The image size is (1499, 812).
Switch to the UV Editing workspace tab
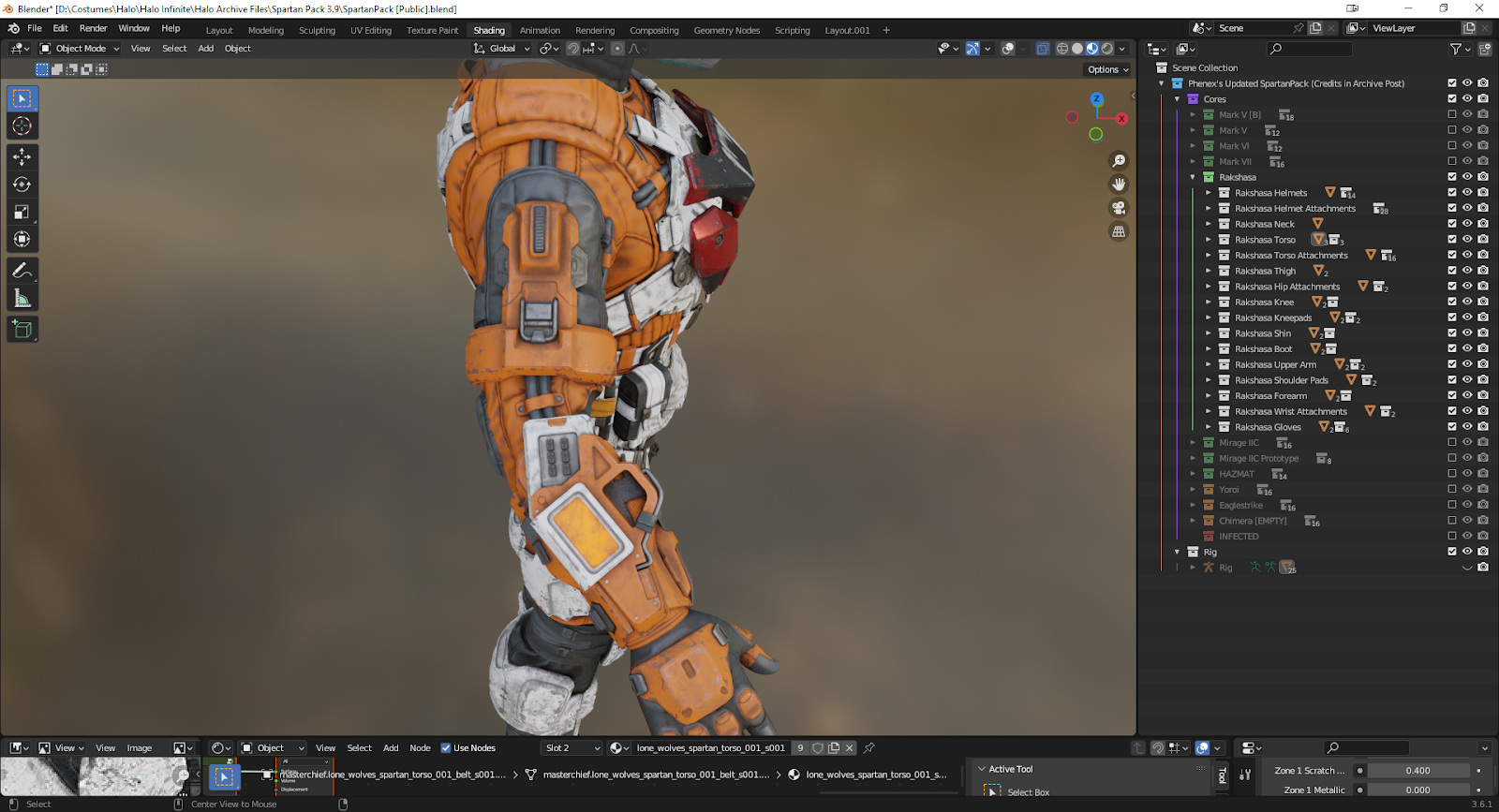pyautogui.click(x=371, y=30)
